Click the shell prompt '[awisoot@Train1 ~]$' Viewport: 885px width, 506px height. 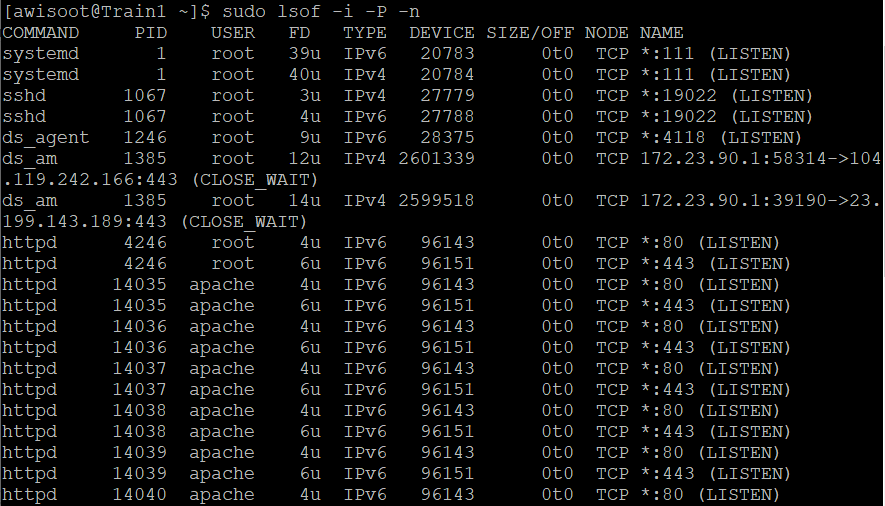pyautogui.click(x=107, y=11)
